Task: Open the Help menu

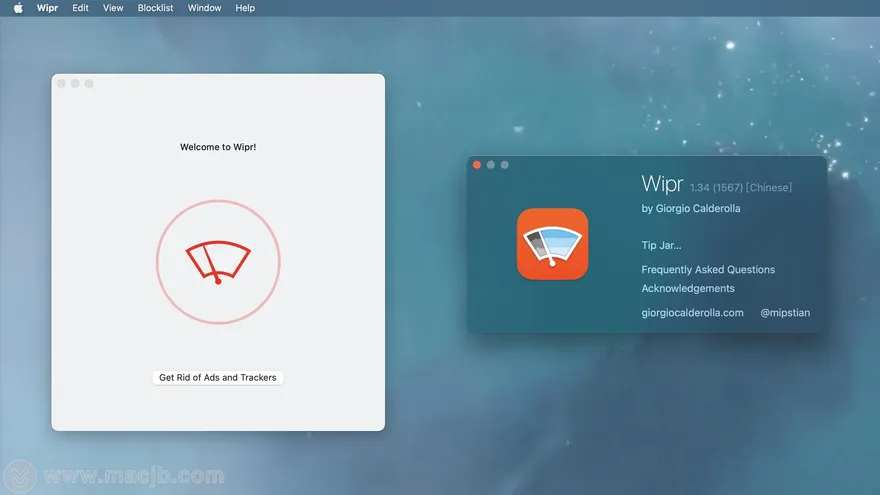Action: 245,8
